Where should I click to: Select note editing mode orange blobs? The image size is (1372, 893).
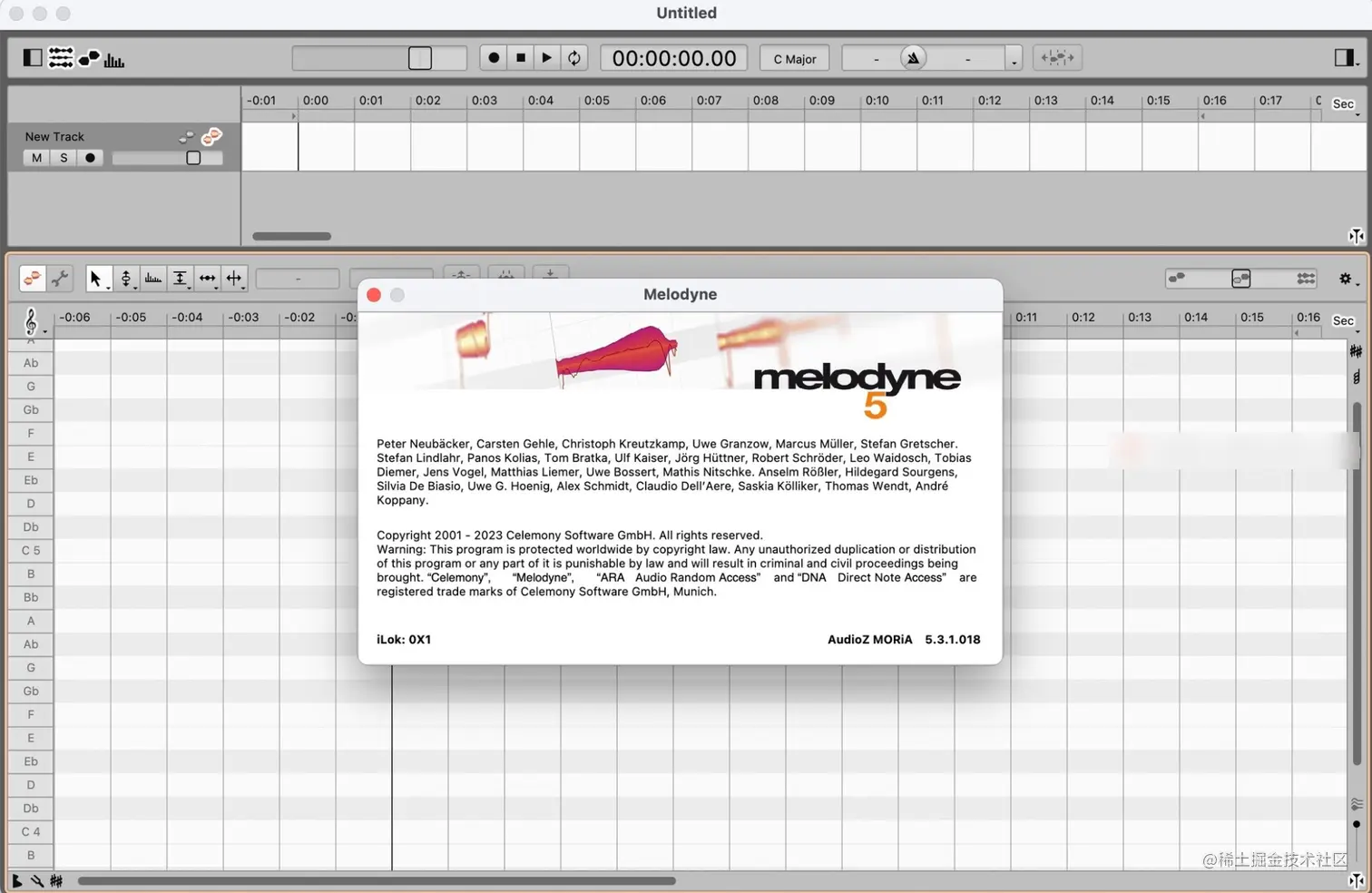click(33, 279)
